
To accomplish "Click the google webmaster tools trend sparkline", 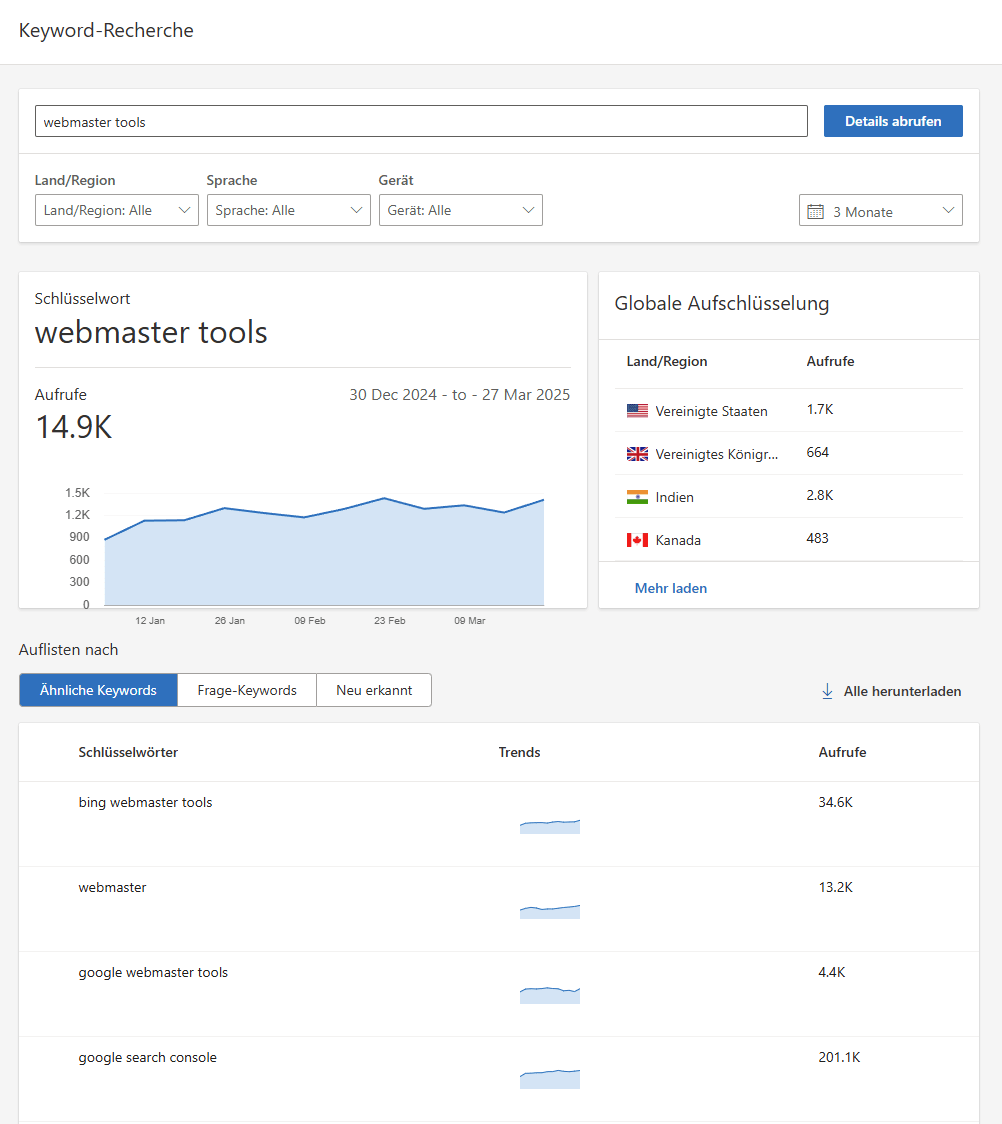I will click(550, 995).
